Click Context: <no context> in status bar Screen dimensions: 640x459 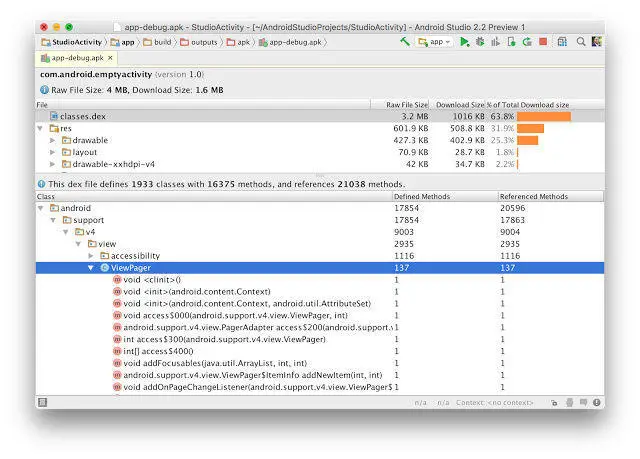[495, 403]
